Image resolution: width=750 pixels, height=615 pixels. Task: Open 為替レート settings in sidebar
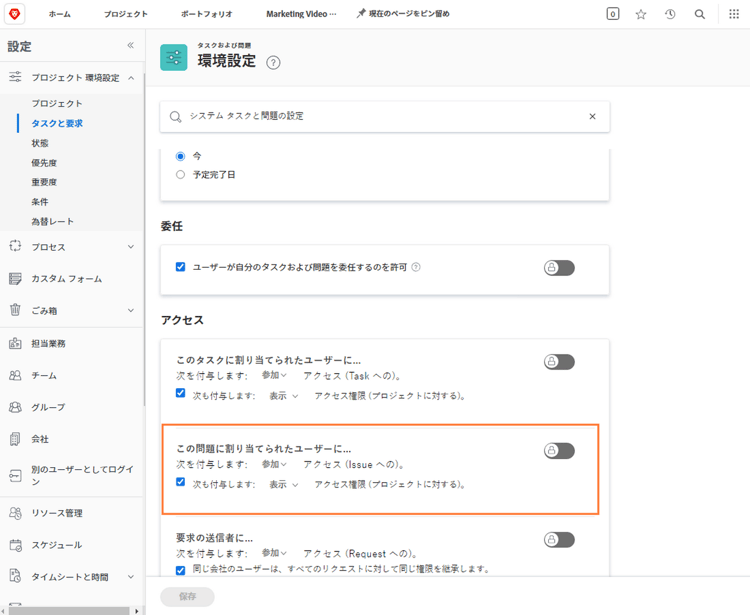53,221
